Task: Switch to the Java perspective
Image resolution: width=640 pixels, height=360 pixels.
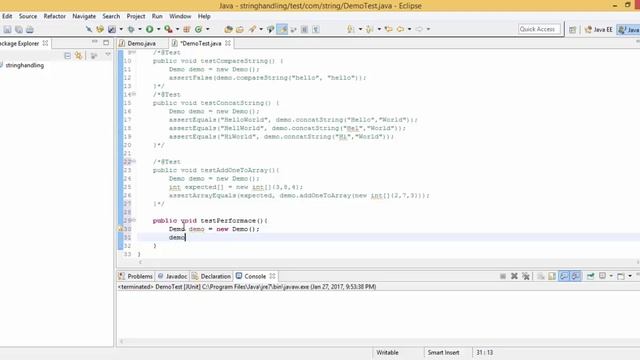Action: pyautogui.click(x=628, y=29)
